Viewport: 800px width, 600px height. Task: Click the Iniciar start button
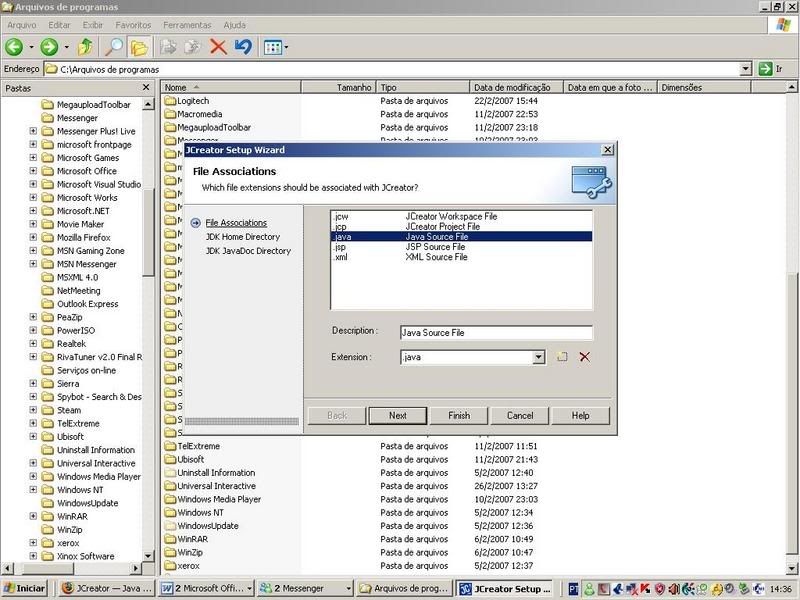pos(26,589)
